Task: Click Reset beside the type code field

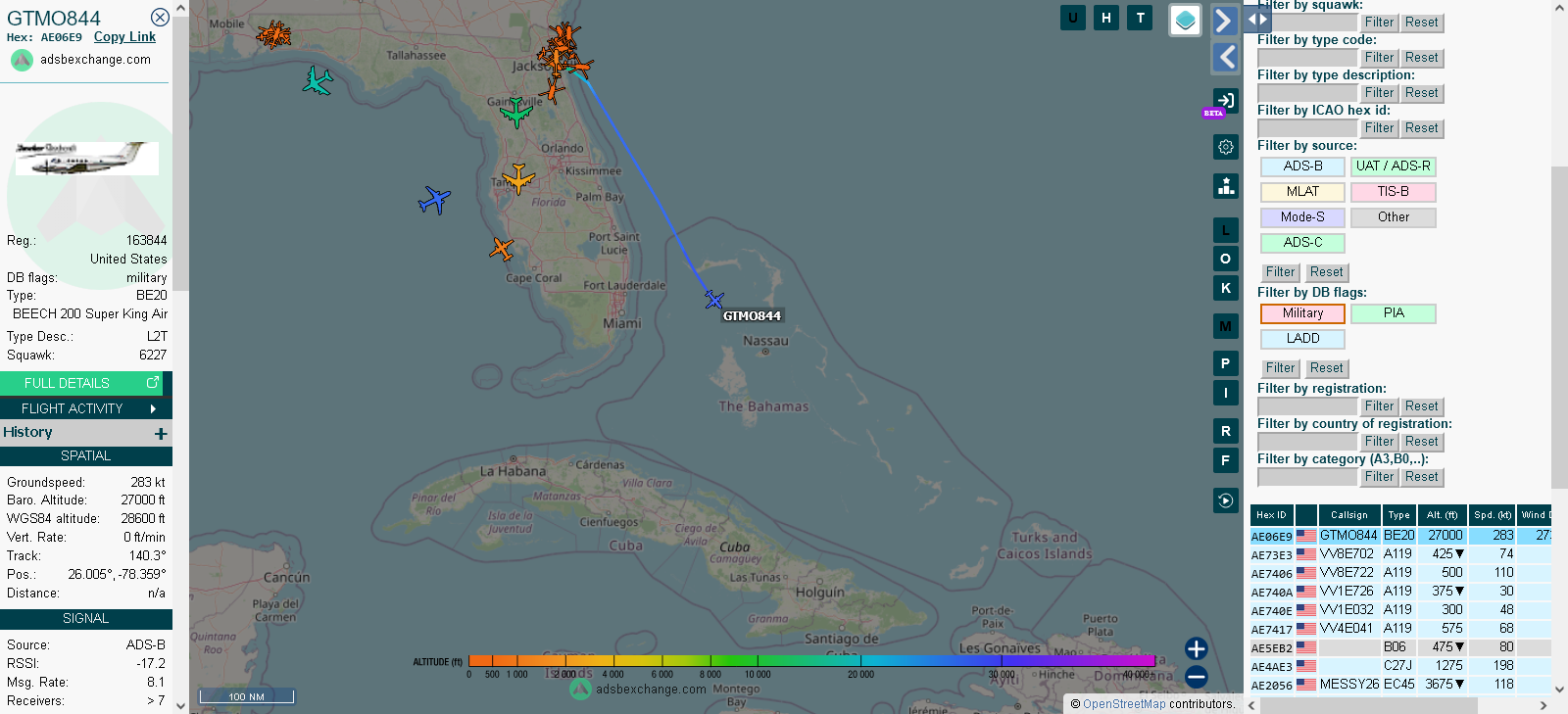Action: 1421,58
